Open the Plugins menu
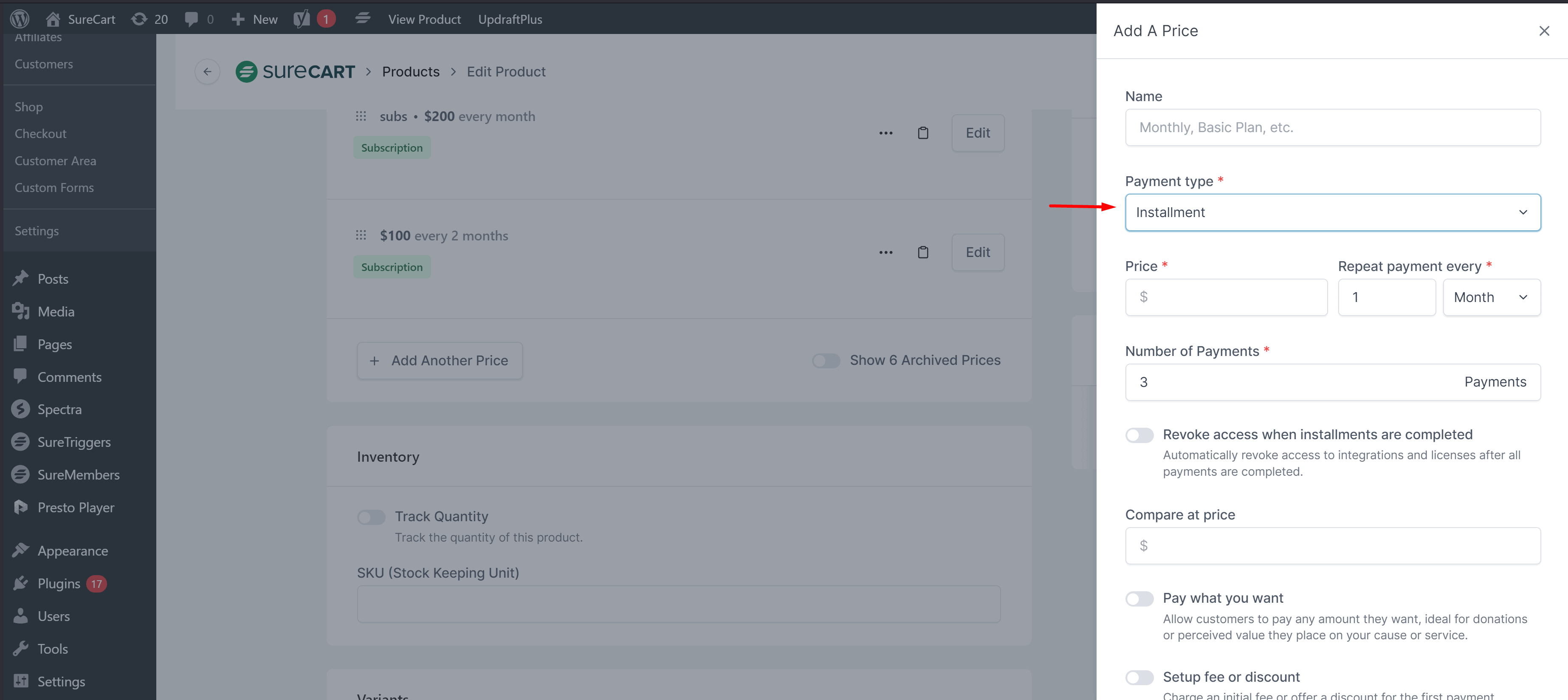This screenshot has width=1568, height=700. click(x=59, y=584)
